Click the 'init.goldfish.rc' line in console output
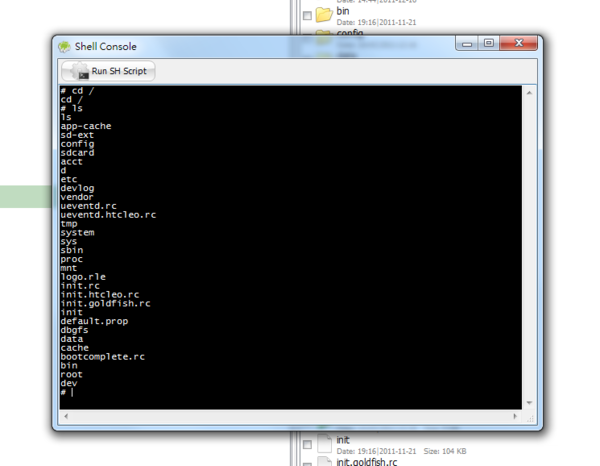Viewport: 600px width, 466px height. coord(105,303)
